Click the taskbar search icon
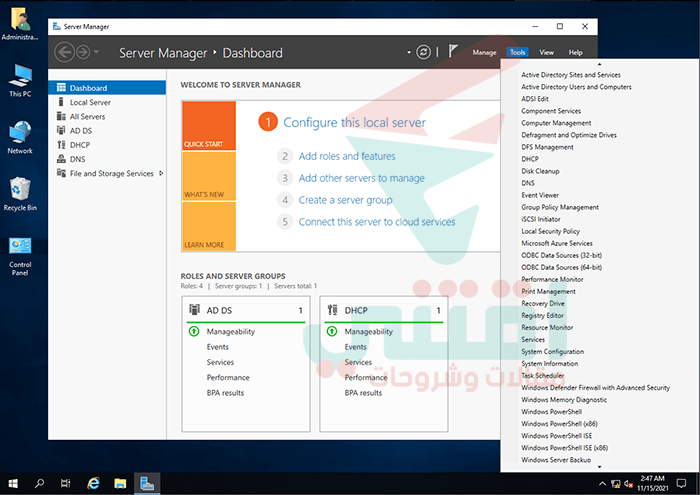The height and width of the screenshot is (495, 700). 39,483
